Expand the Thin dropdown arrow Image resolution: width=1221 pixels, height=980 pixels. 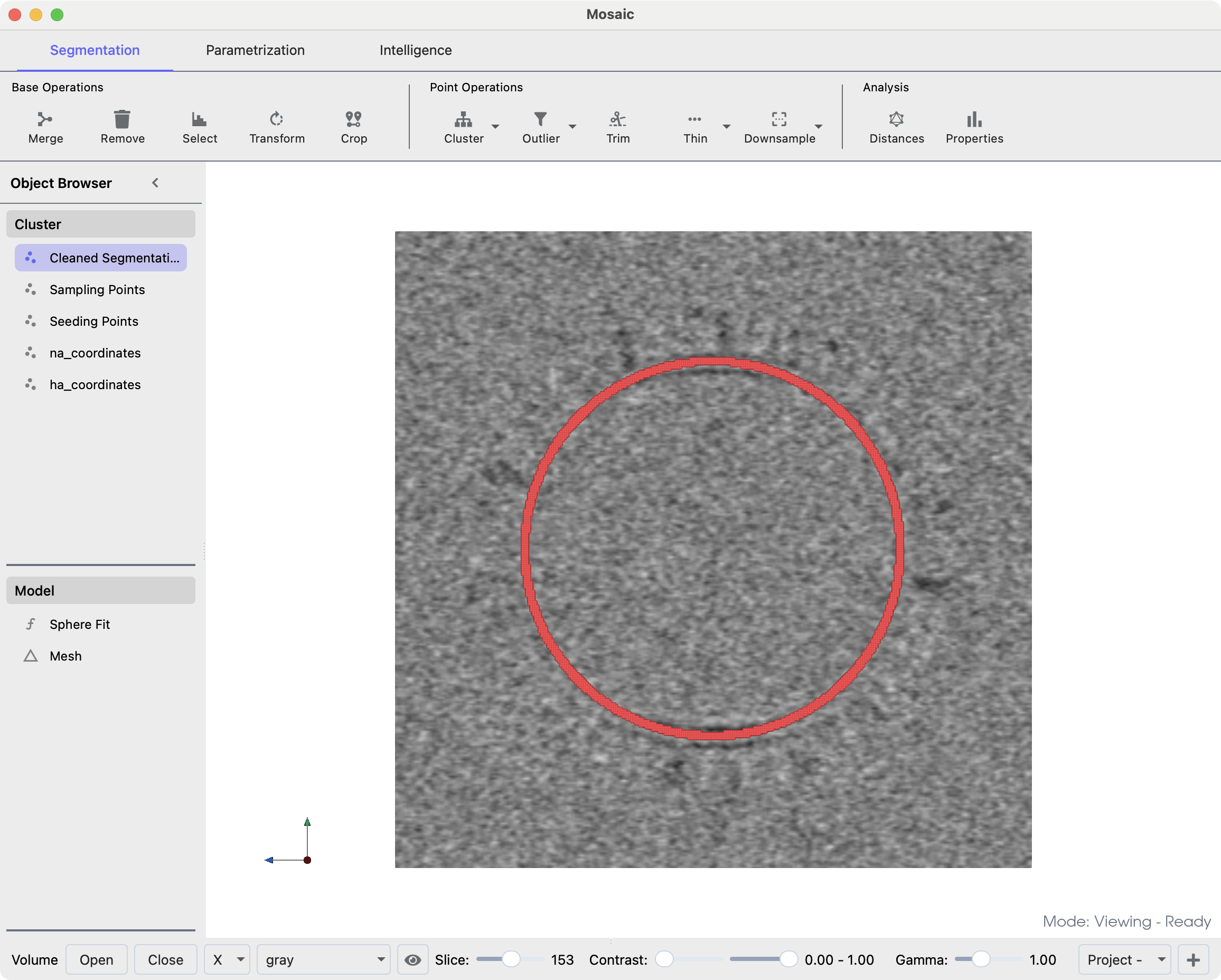point(726,126)
